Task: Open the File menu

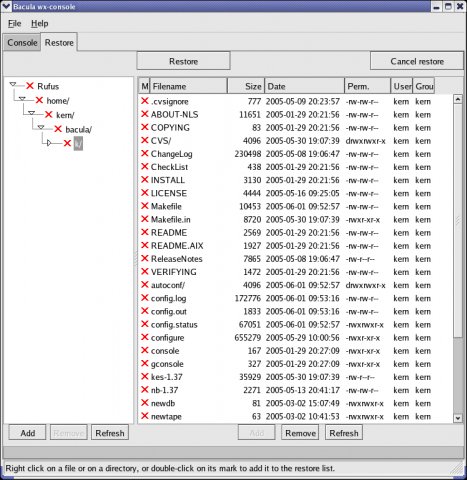Action: pyautogui.click(x=14, y=23)
